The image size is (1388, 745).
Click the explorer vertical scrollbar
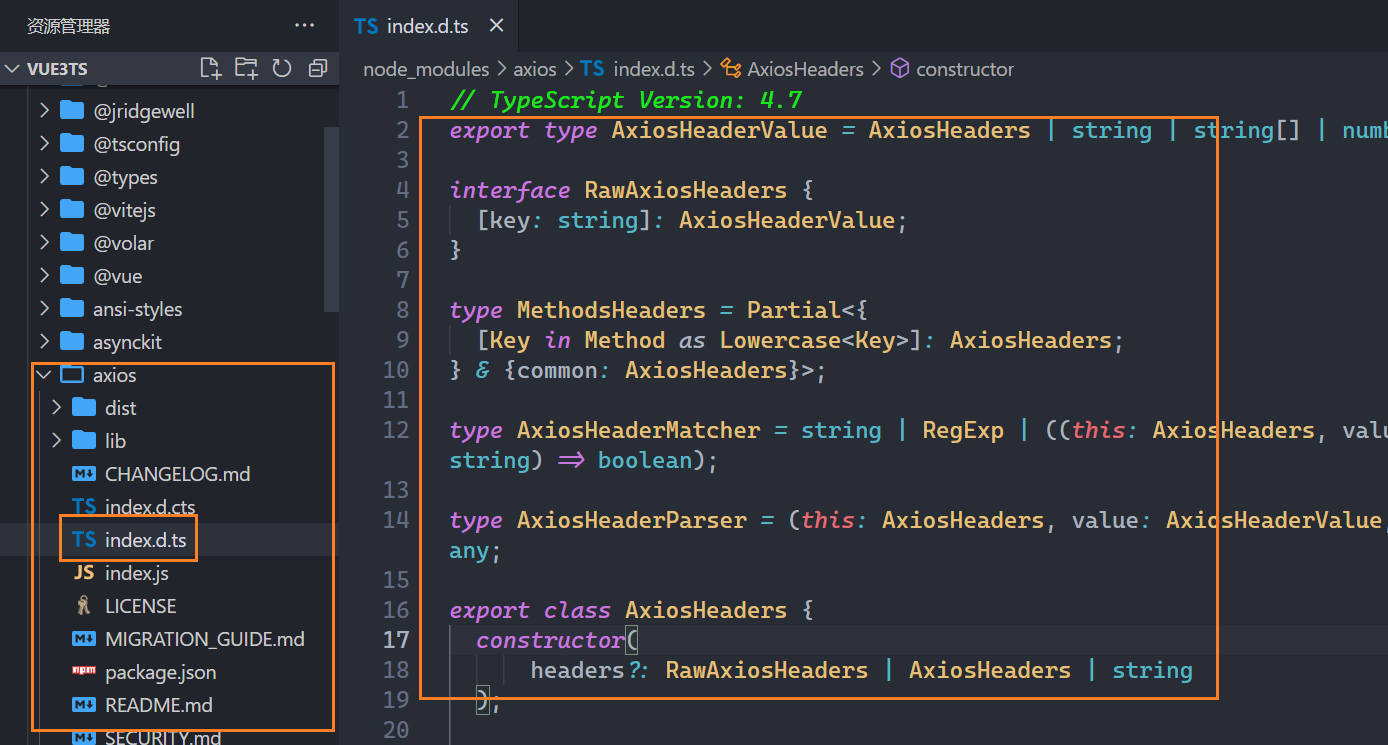[x=332, y=218]
